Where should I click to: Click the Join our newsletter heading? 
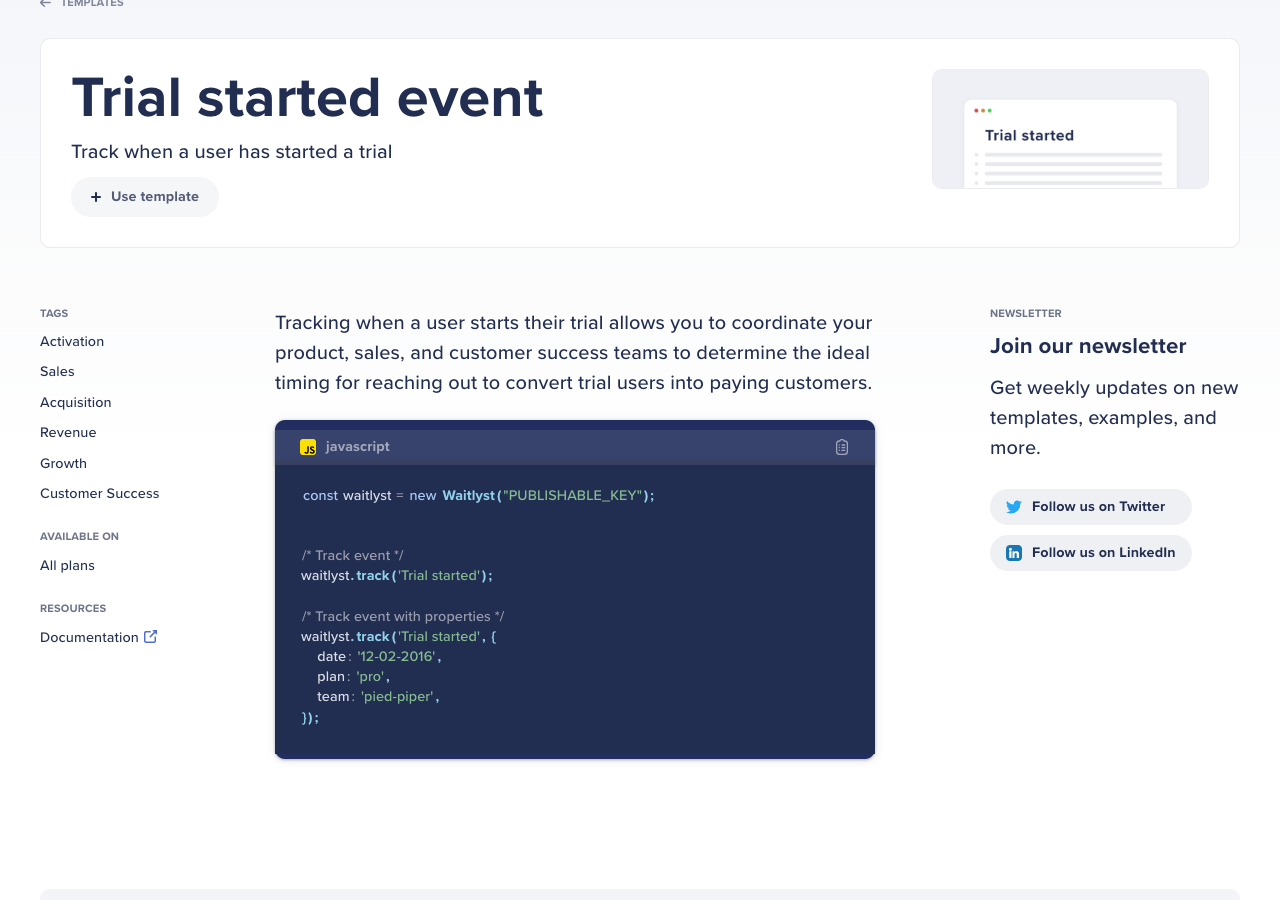coord(1088,346)
